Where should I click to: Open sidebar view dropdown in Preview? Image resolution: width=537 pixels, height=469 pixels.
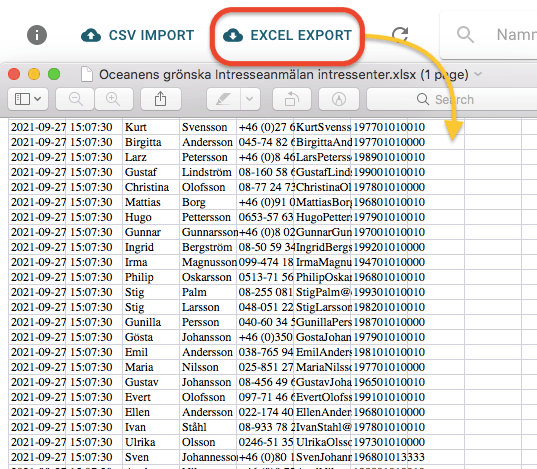click(x=28, y=99)
